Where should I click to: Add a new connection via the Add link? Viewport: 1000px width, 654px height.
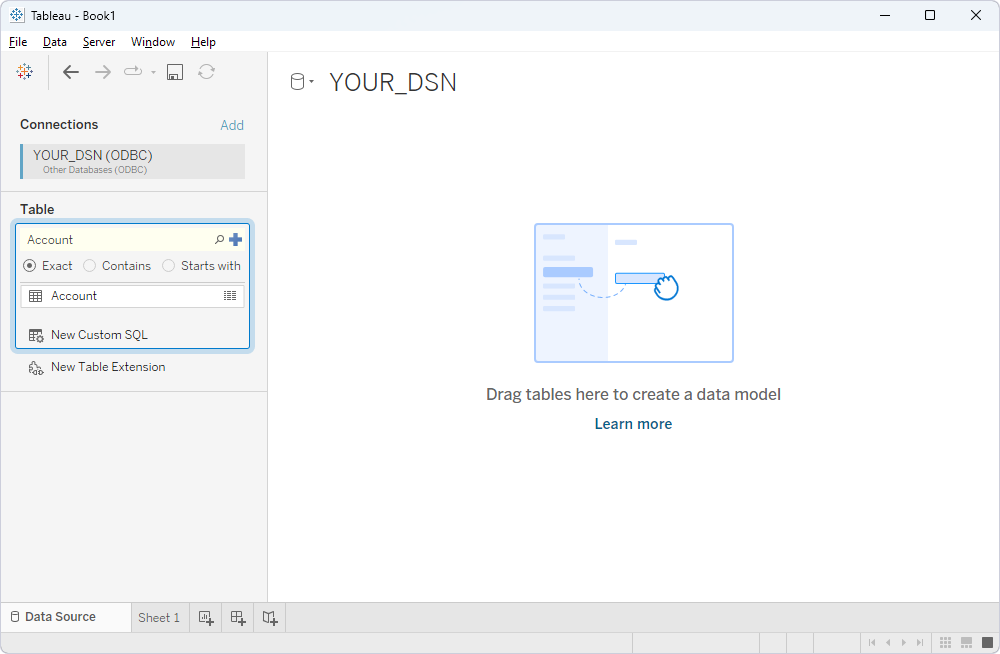232,124
